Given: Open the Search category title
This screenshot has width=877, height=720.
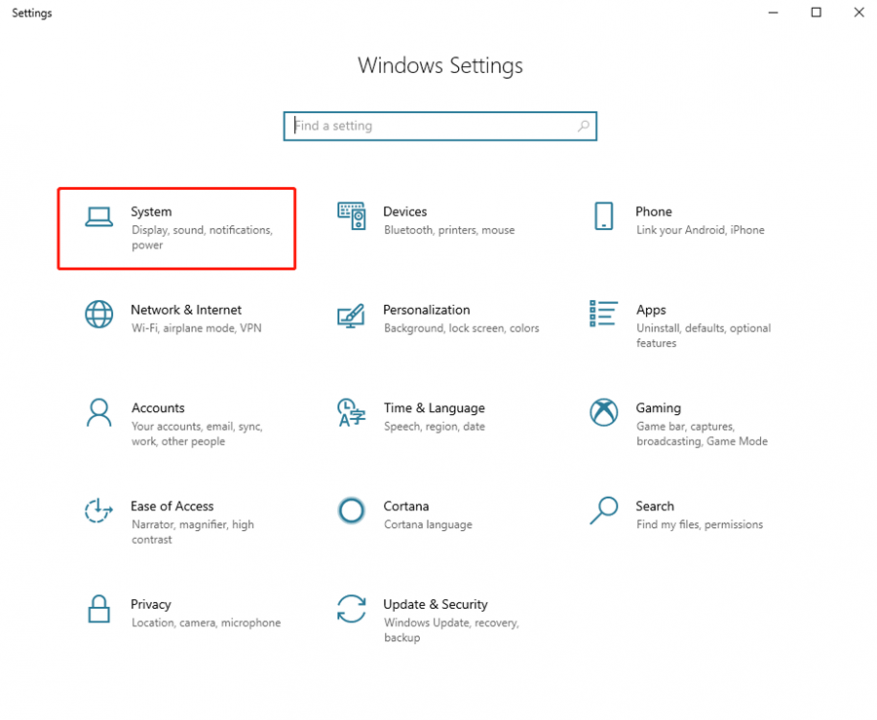Looking at the screenshot, I should tap(654, 506).
